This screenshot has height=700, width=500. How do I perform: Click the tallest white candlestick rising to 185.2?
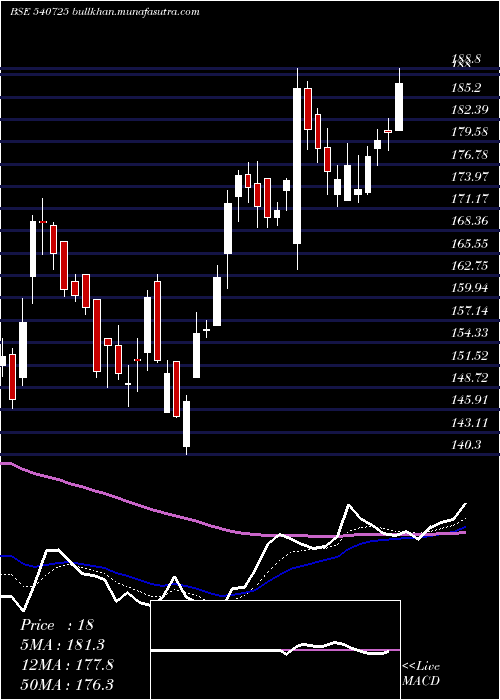click(297, 166)
